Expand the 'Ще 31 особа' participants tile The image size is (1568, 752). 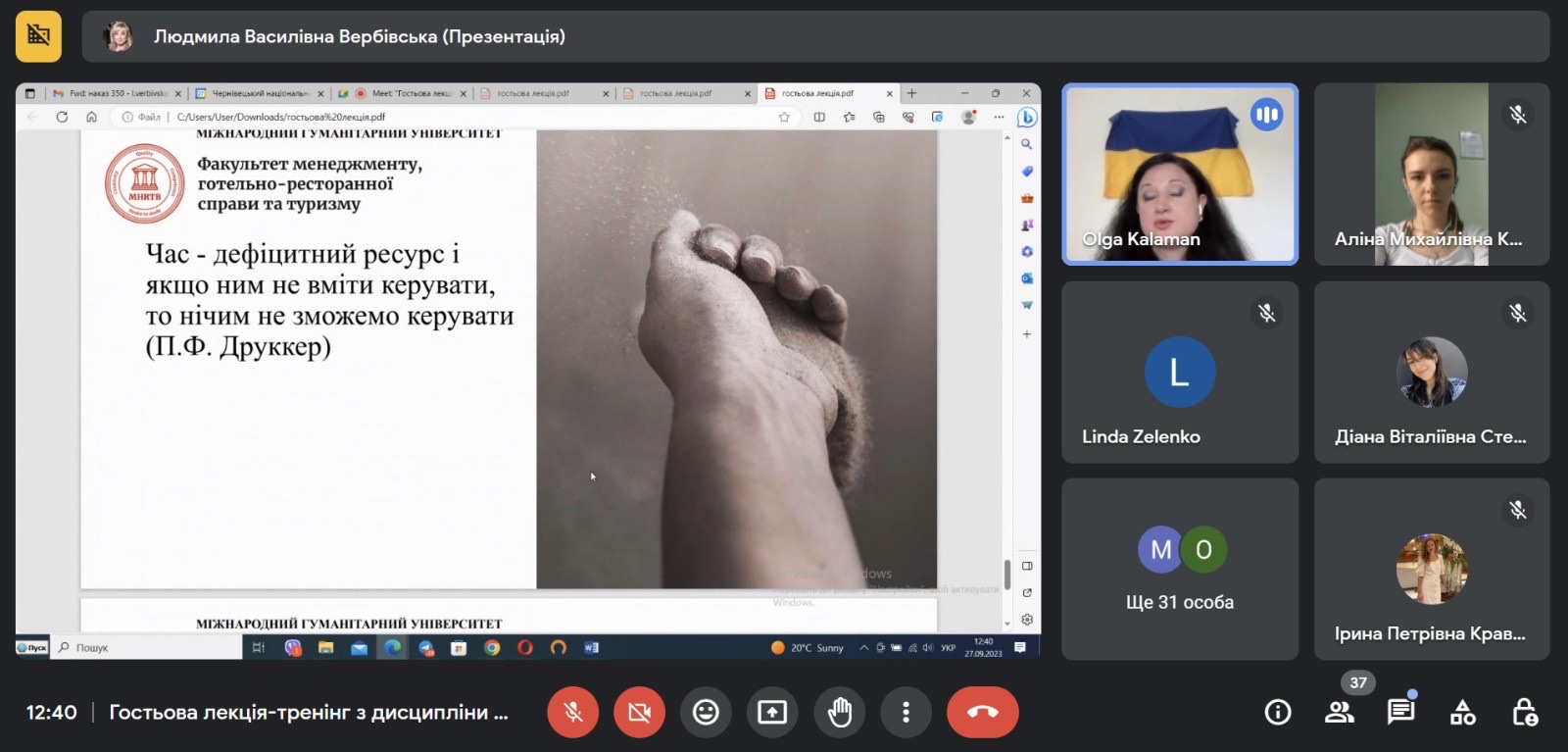click(x=1179, y=569)
